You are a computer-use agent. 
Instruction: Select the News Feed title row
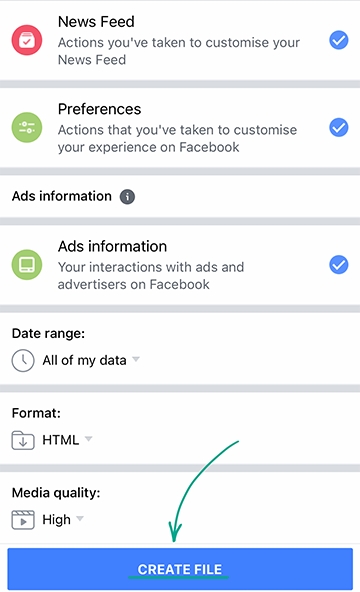(180, 40)
